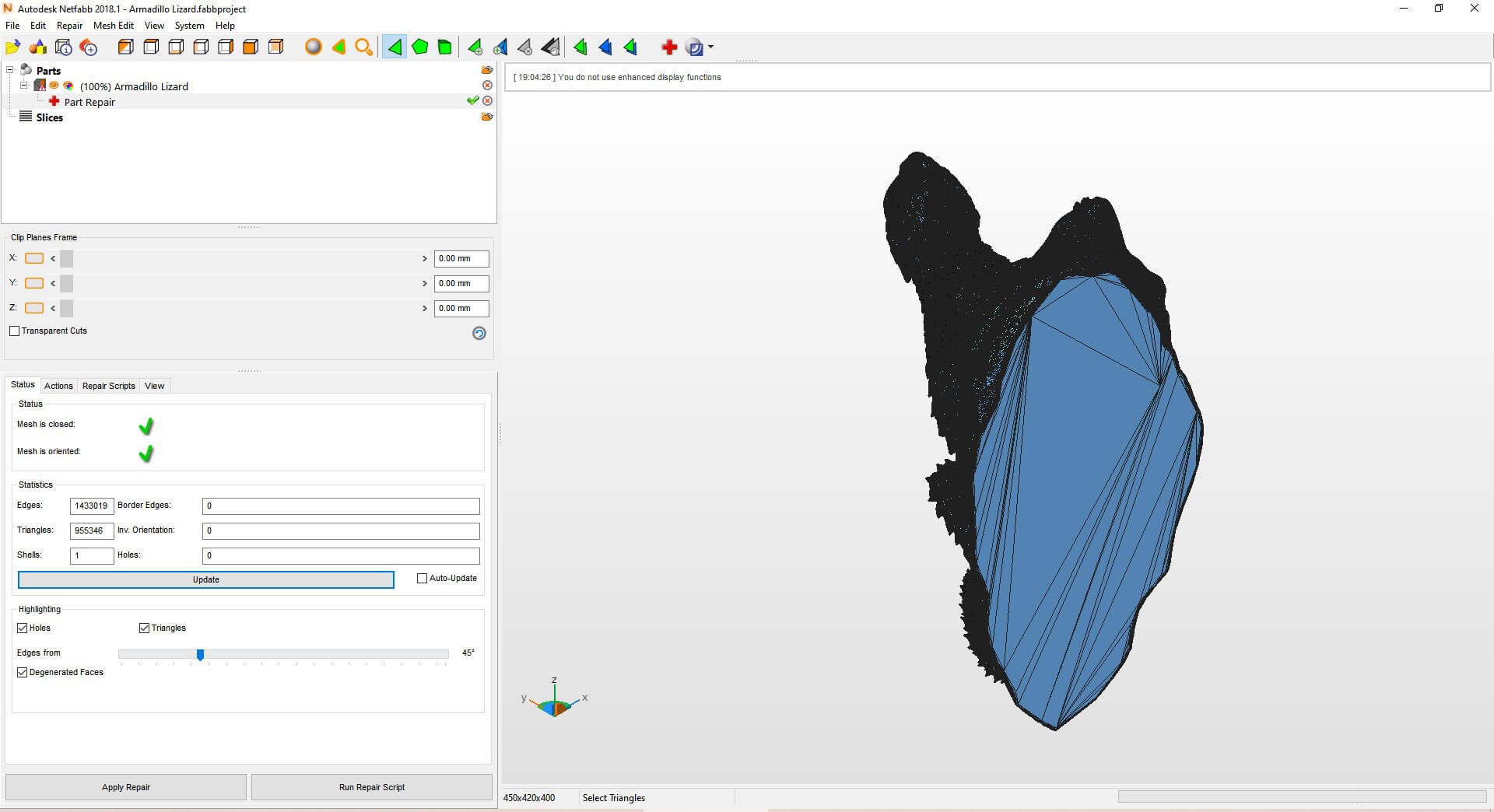Collapse the Armadillo Lizard tree node
This screenshot has height=812, width=1494.
click(24, 86)
